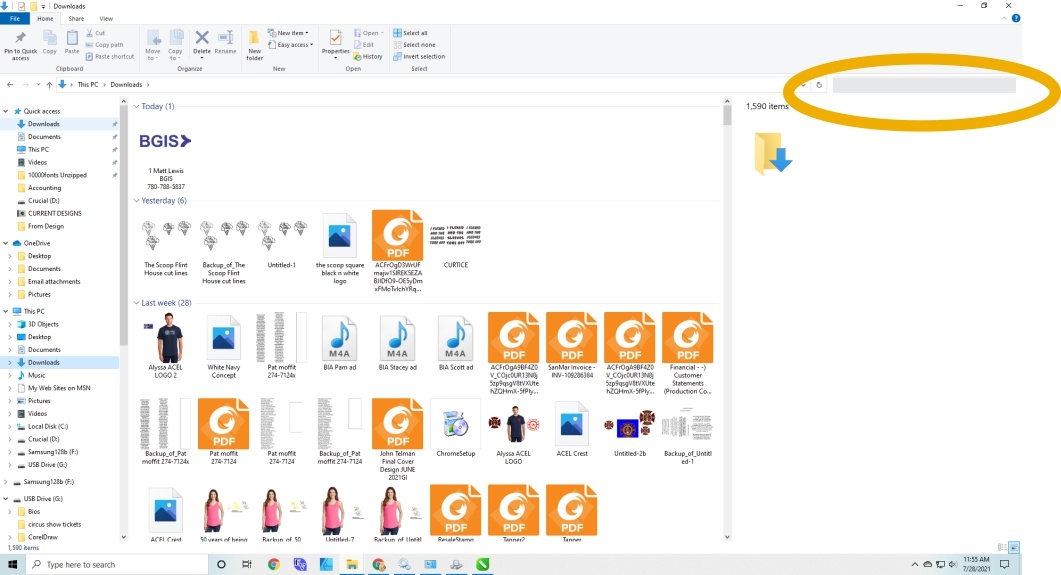This screenshot has width=1061, height=575.
Task: Open File Explorer on the taskbar
Action: (x=352, y=564)
